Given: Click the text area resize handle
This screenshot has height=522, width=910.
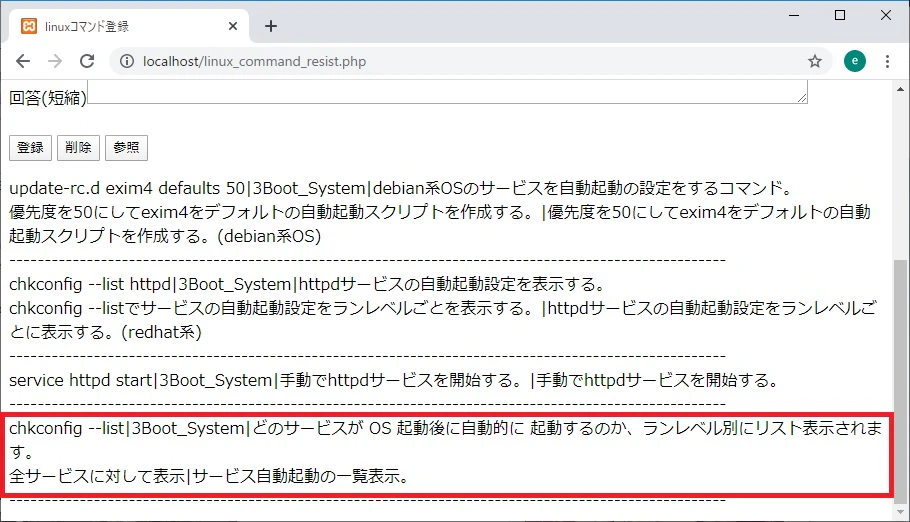Looking at the screenshot, I should tap(802, 99).
